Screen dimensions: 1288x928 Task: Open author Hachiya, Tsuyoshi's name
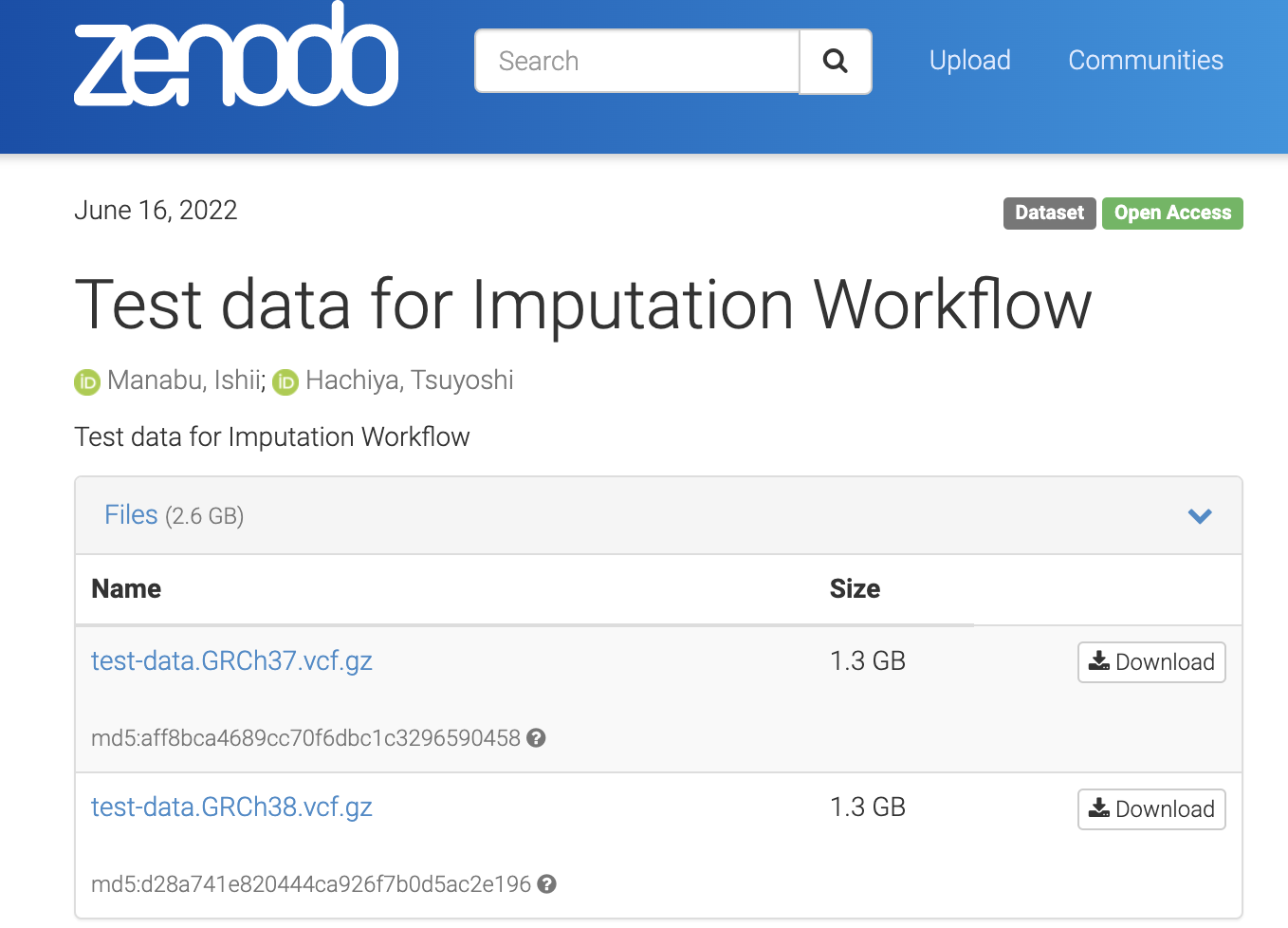tap(409, 380)
